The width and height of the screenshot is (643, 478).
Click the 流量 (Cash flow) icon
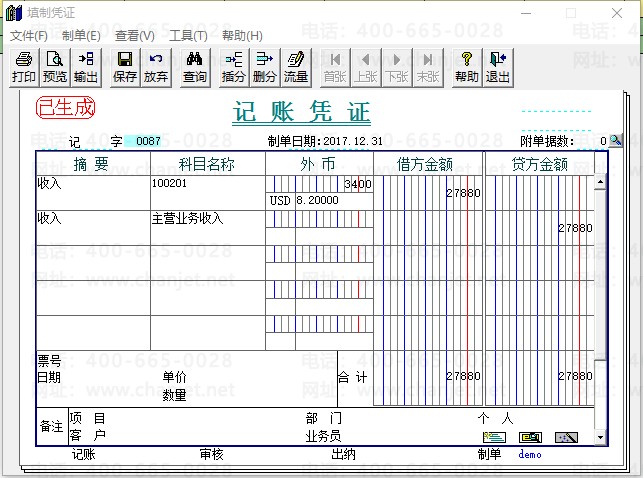[296, 67]
